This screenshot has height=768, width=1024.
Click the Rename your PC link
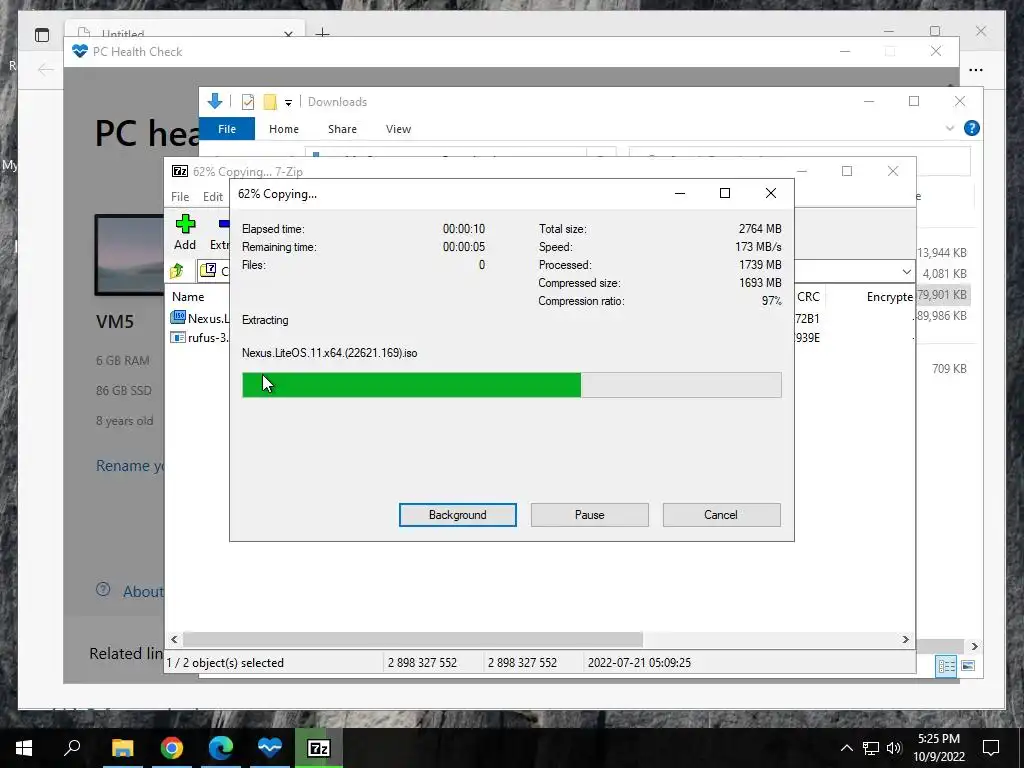click(129, 466)
